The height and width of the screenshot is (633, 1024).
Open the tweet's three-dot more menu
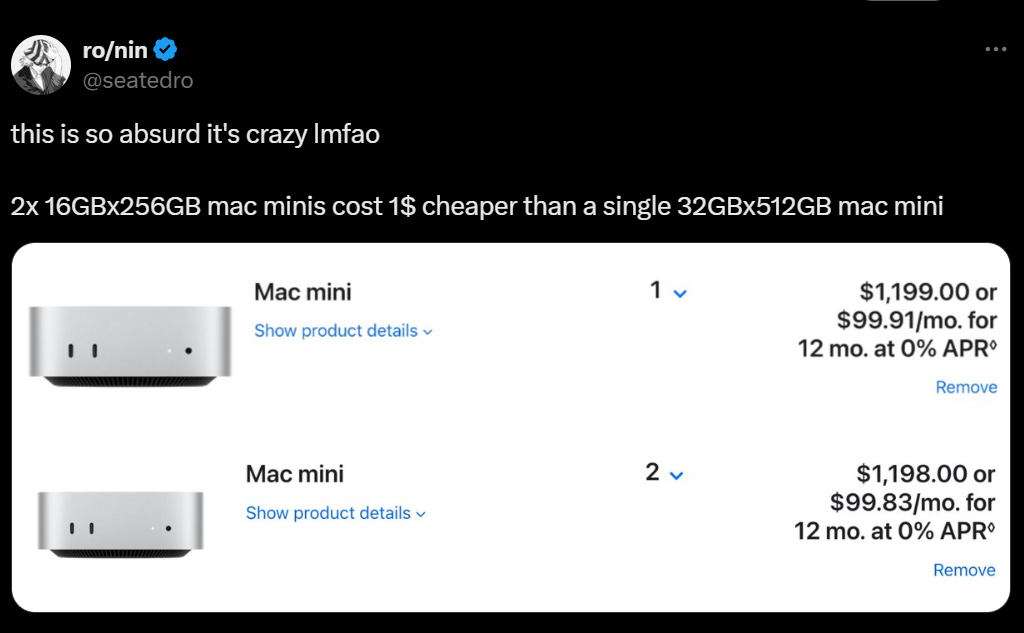tap(995, 49)
